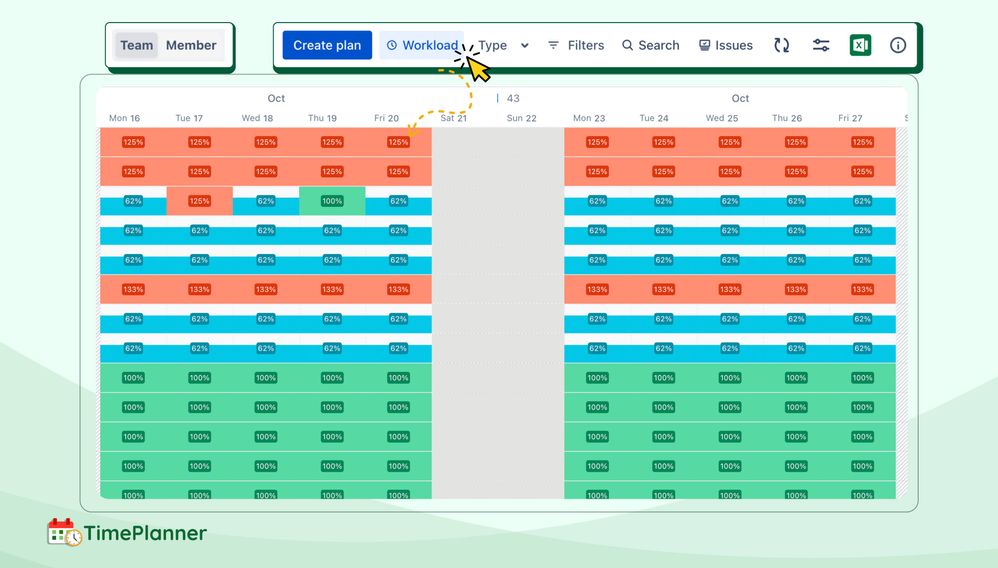The height and width of the screenshot is (568, 998).
Task: Switch to the Member view
Action: [191, 45]
